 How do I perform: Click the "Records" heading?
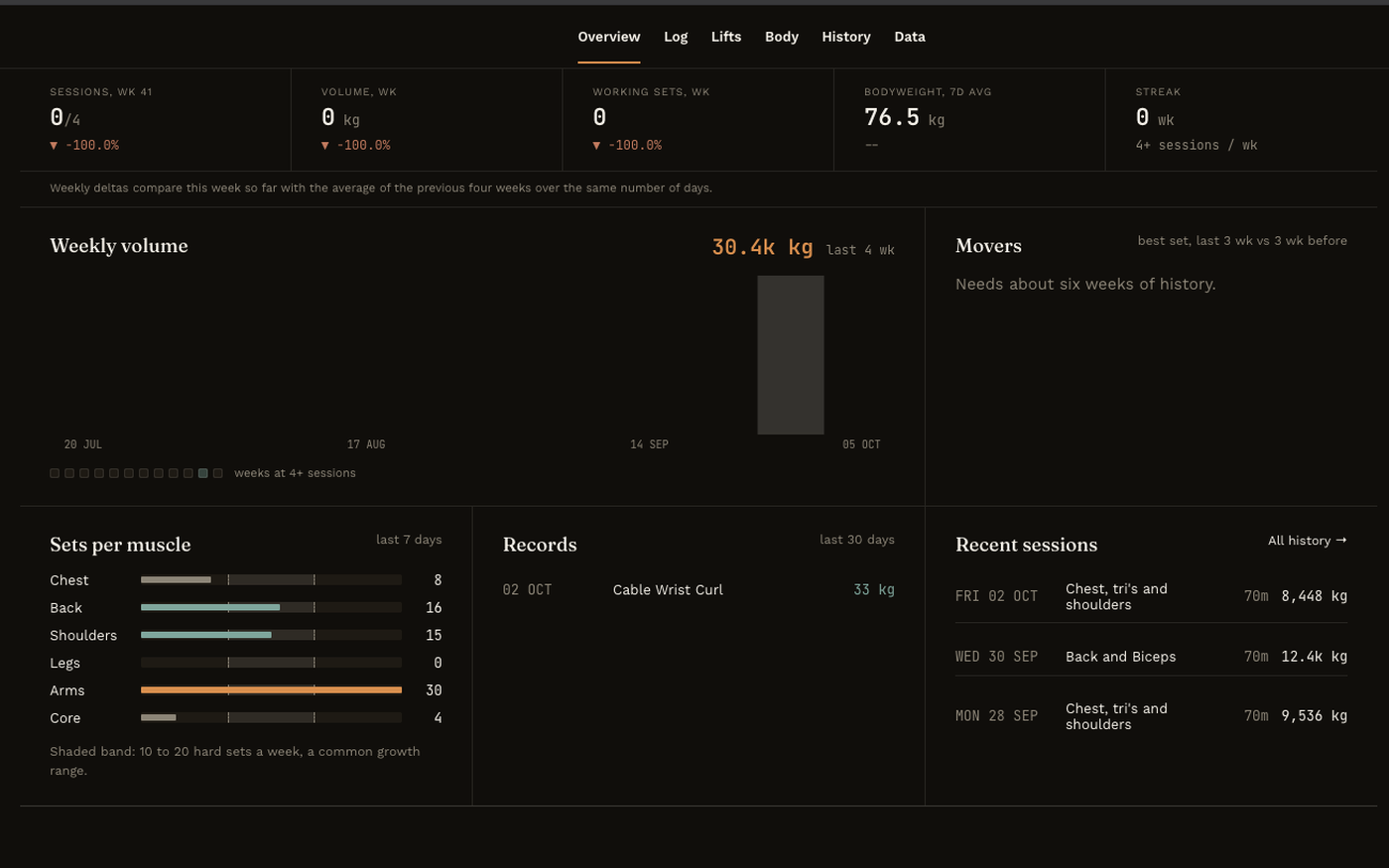click(540, 545)
